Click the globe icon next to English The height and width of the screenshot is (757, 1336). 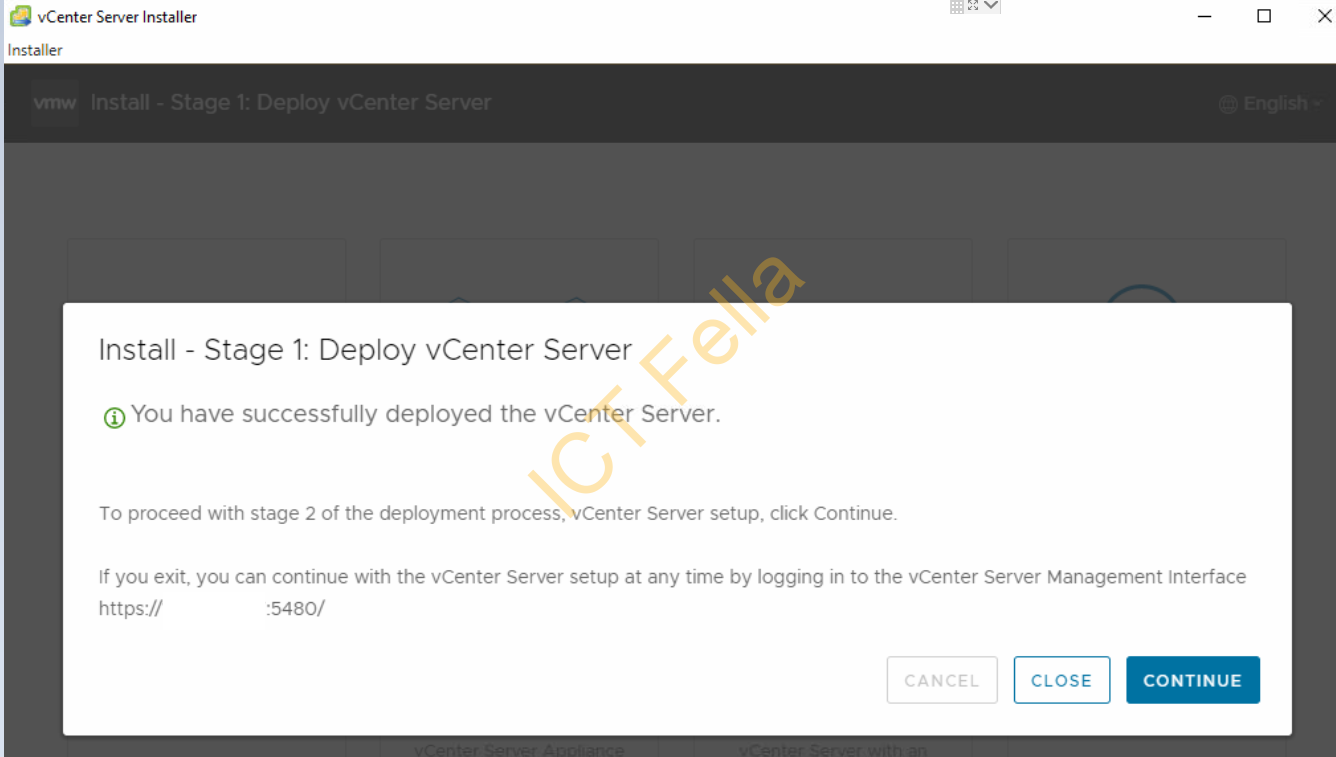coord(1229,104)
